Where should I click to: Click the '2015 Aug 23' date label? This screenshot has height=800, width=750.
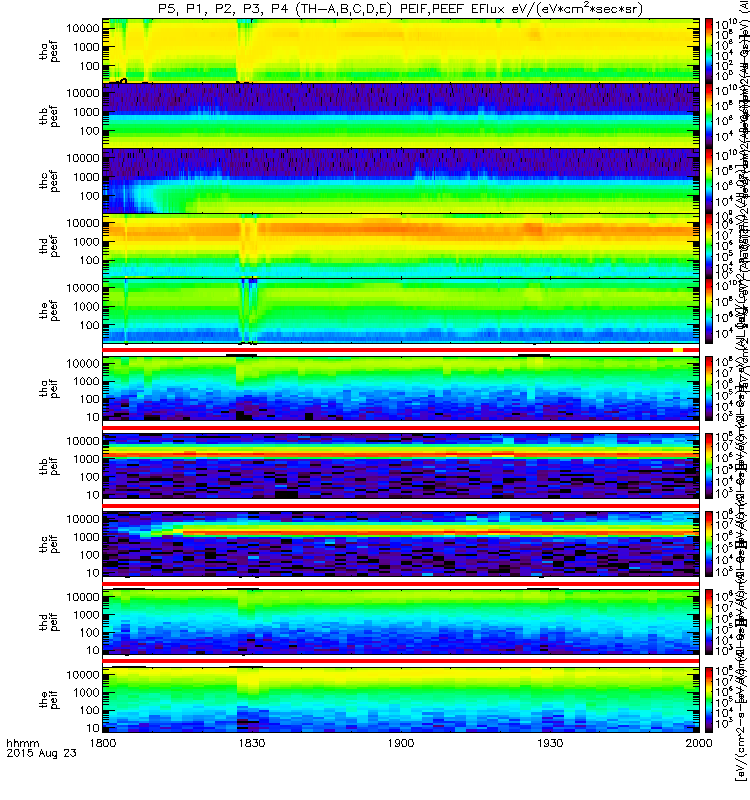[41, 753]
